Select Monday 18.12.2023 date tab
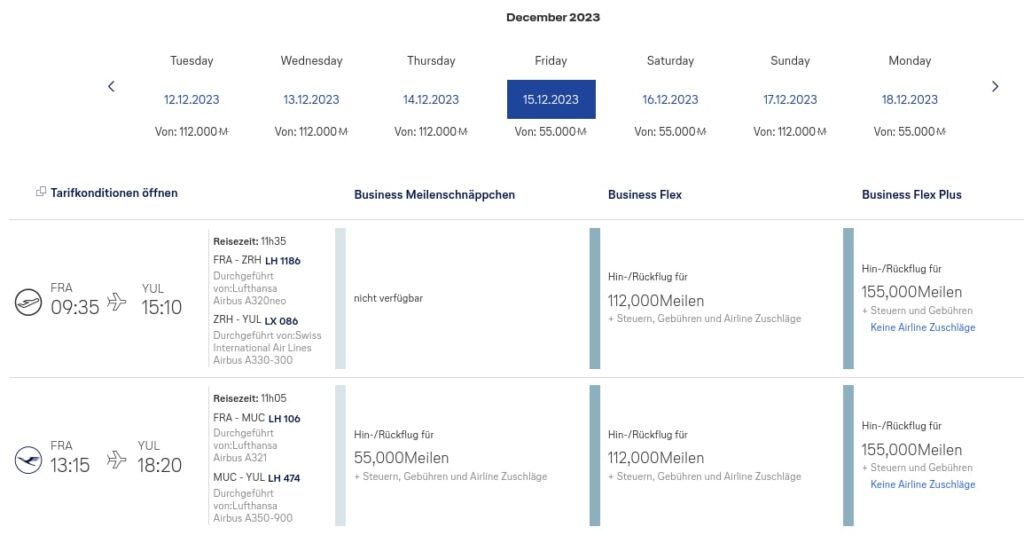This screenshot has width=1024, height=535. [x=910, y=99]
